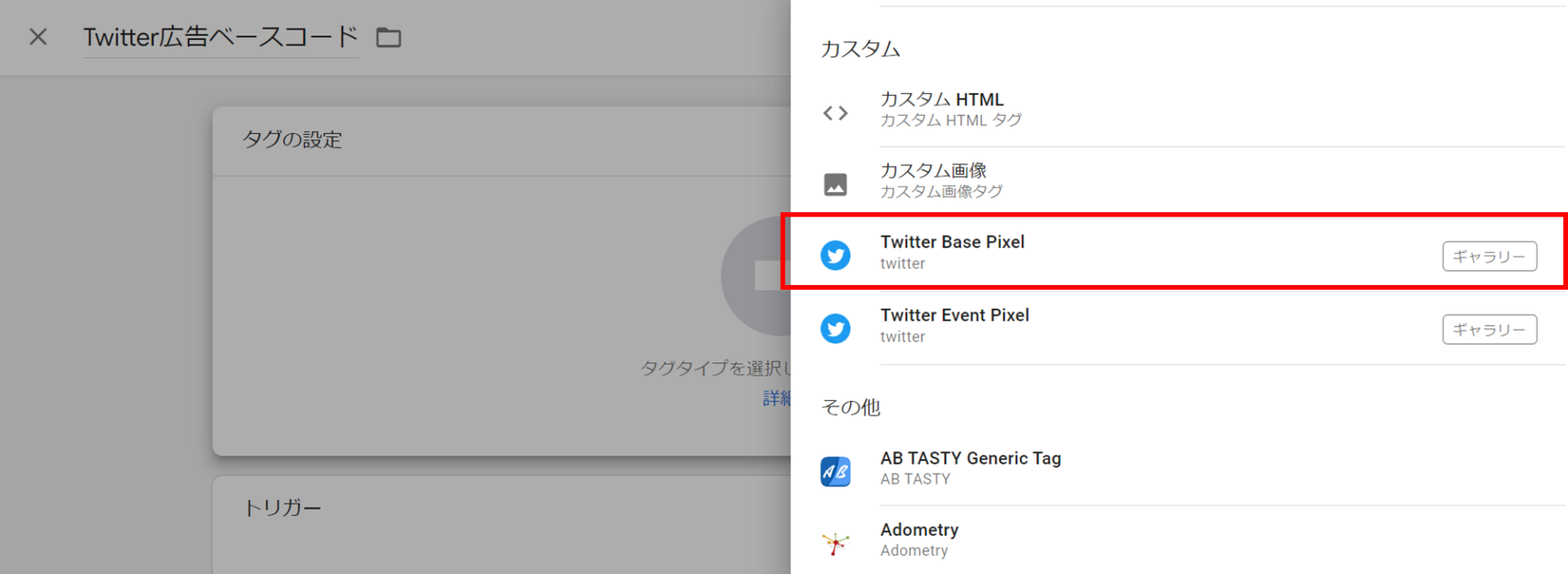This screenshot has width=1568, height=574.
Task: Open the folder icon beside the tag name
Action: (x=388, y=38)
